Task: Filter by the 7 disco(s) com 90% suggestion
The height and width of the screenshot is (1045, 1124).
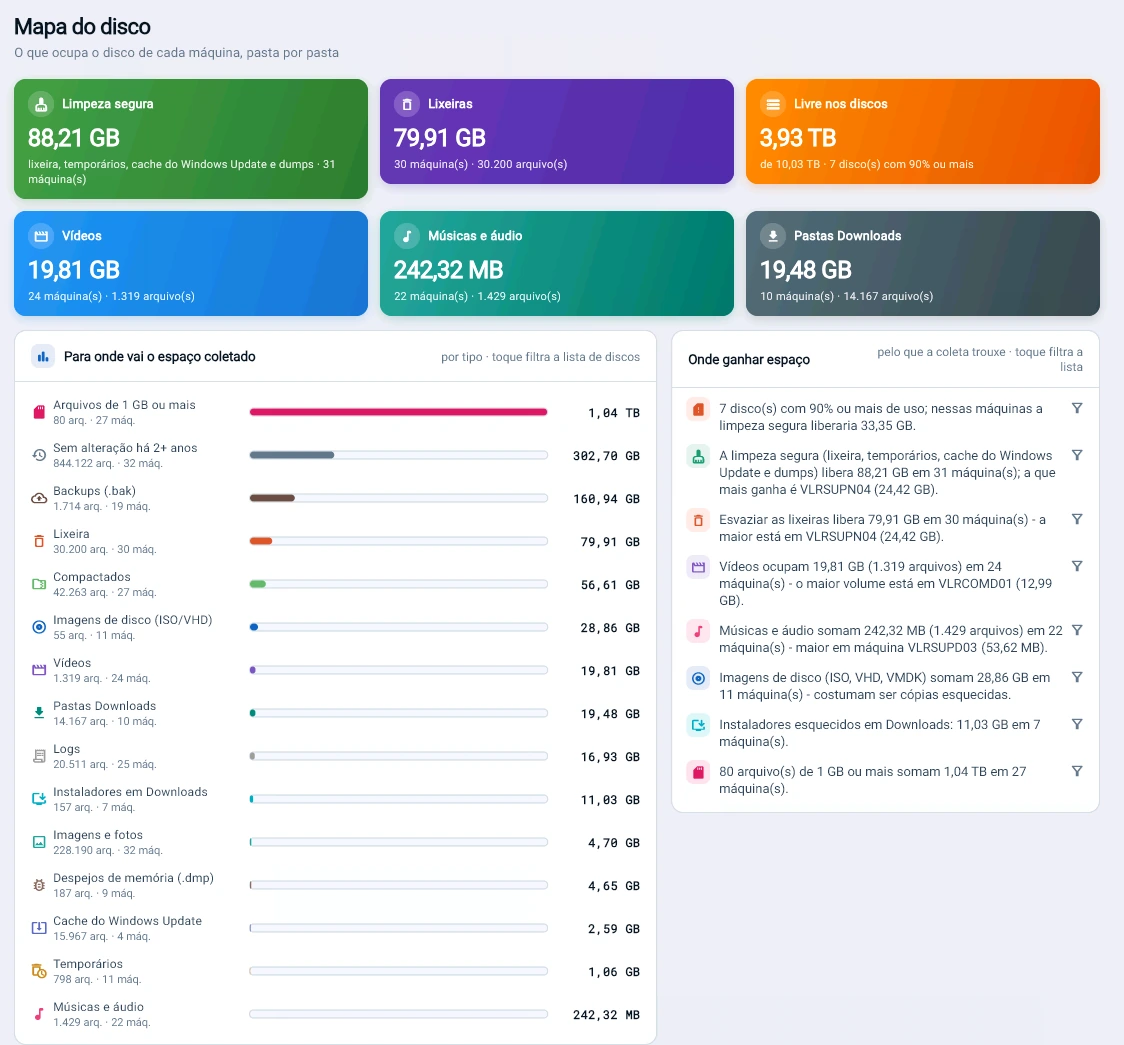Action: point(1077,408)
